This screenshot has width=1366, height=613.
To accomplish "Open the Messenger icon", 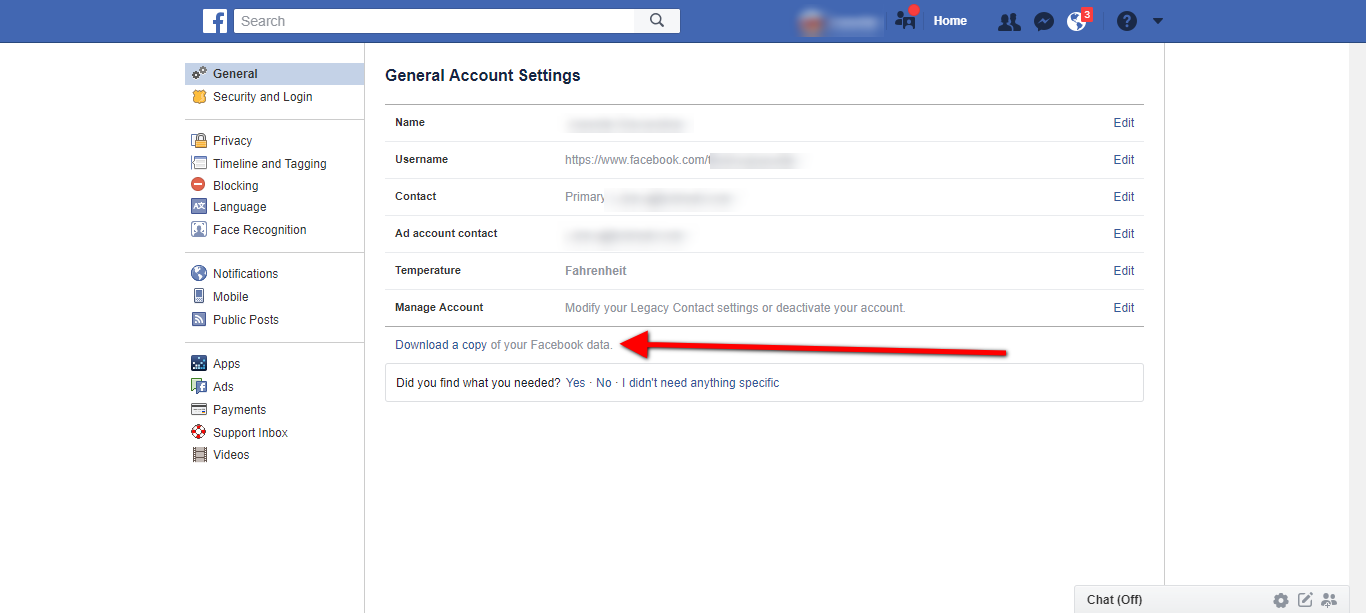I will pyautogui.click(x=1044, y=21).
